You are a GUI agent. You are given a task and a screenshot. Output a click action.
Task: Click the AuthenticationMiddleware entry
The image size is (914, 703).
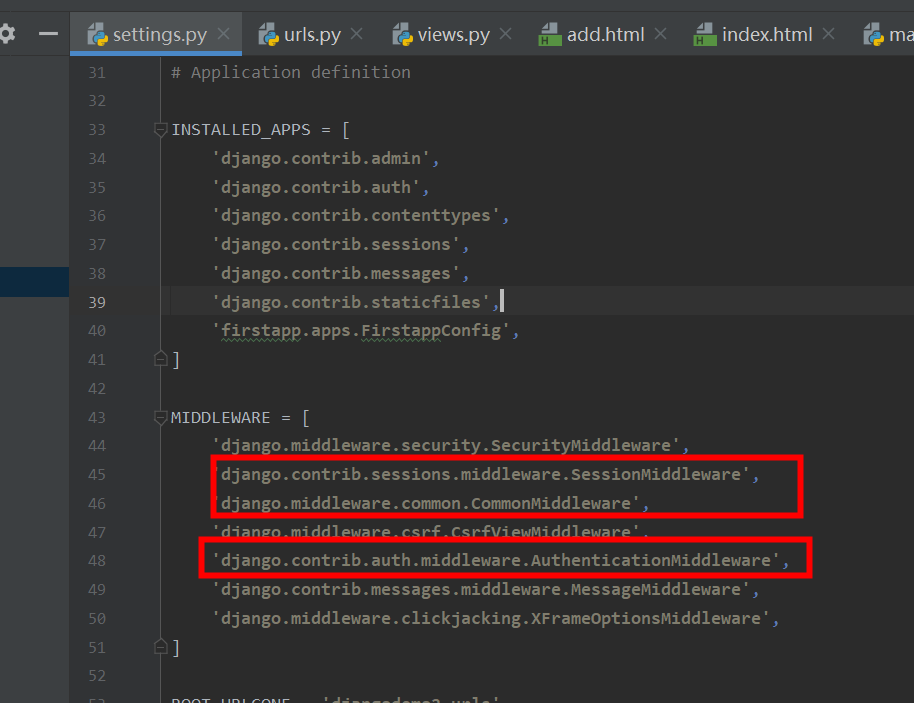(x=496, y=560)
